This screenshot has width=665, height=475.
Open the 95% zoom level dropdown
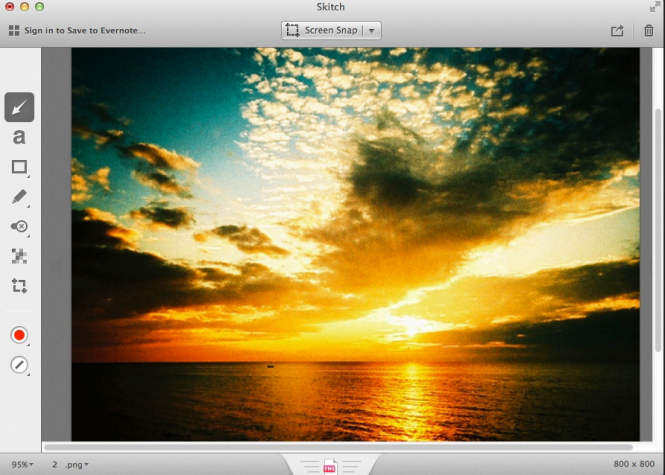point(22,464)
